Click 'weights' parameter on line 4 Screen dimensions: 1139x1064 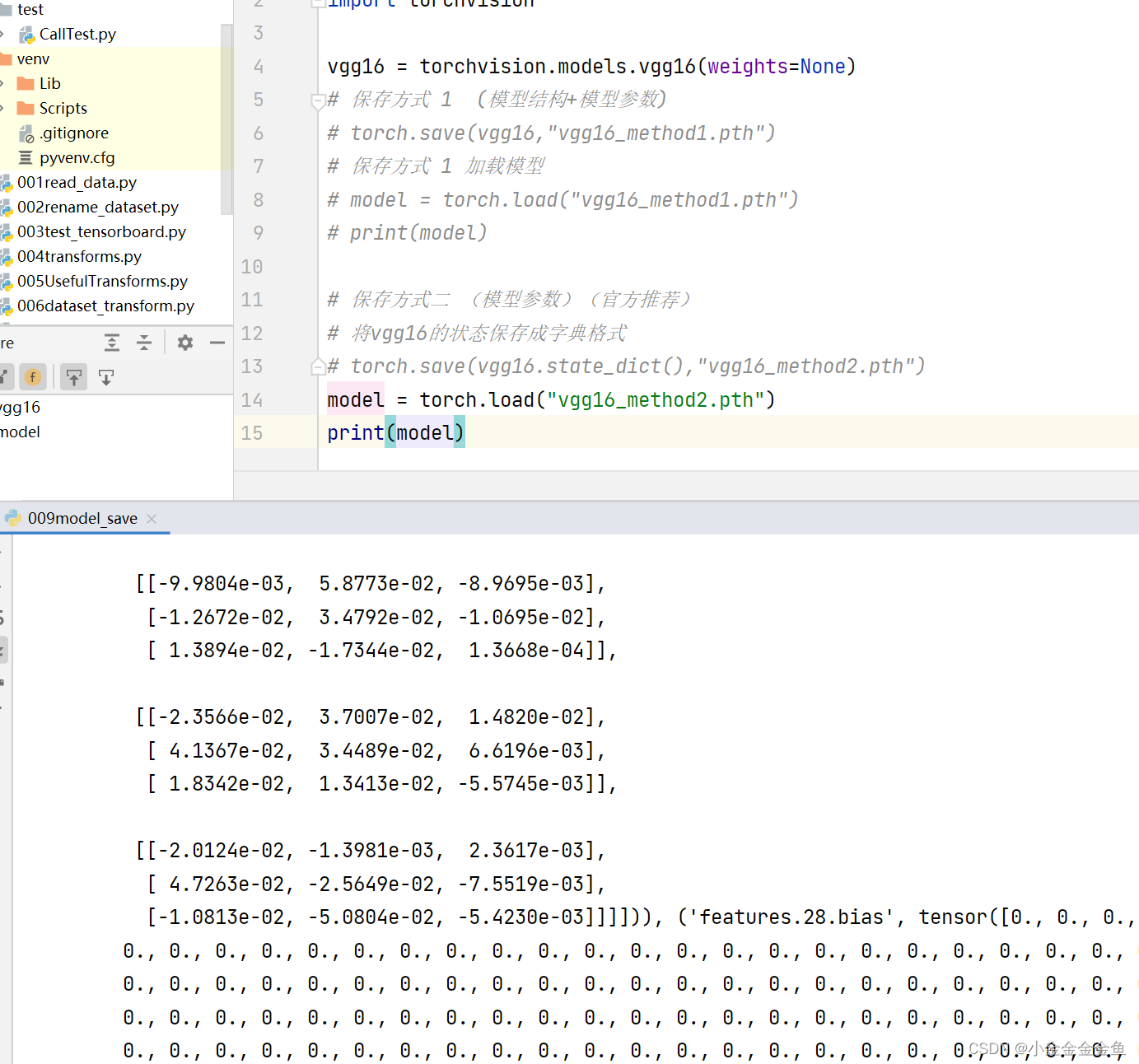click(748, 67)
